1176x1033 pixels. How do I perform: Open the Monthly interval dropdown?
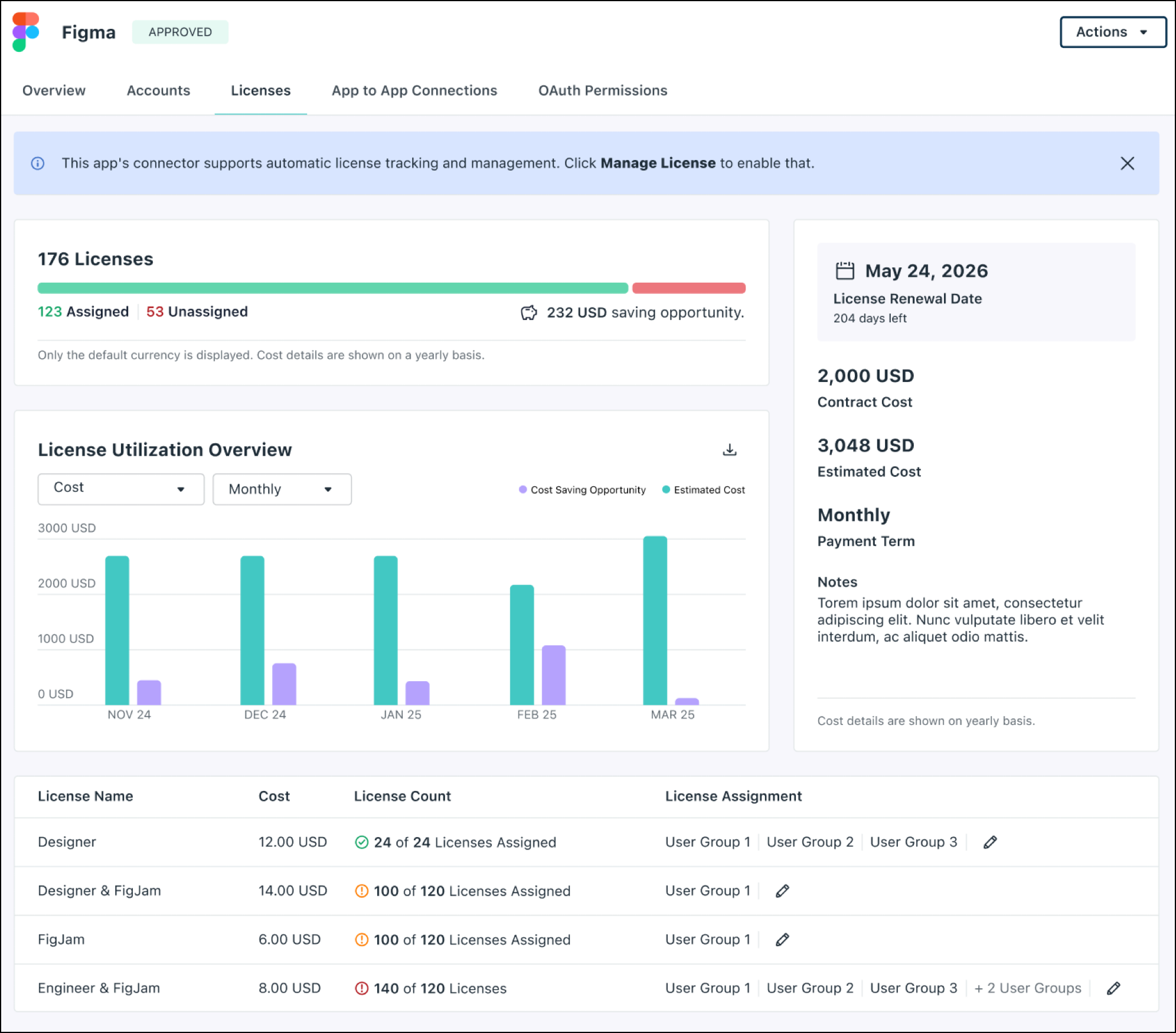pos(282,489)
